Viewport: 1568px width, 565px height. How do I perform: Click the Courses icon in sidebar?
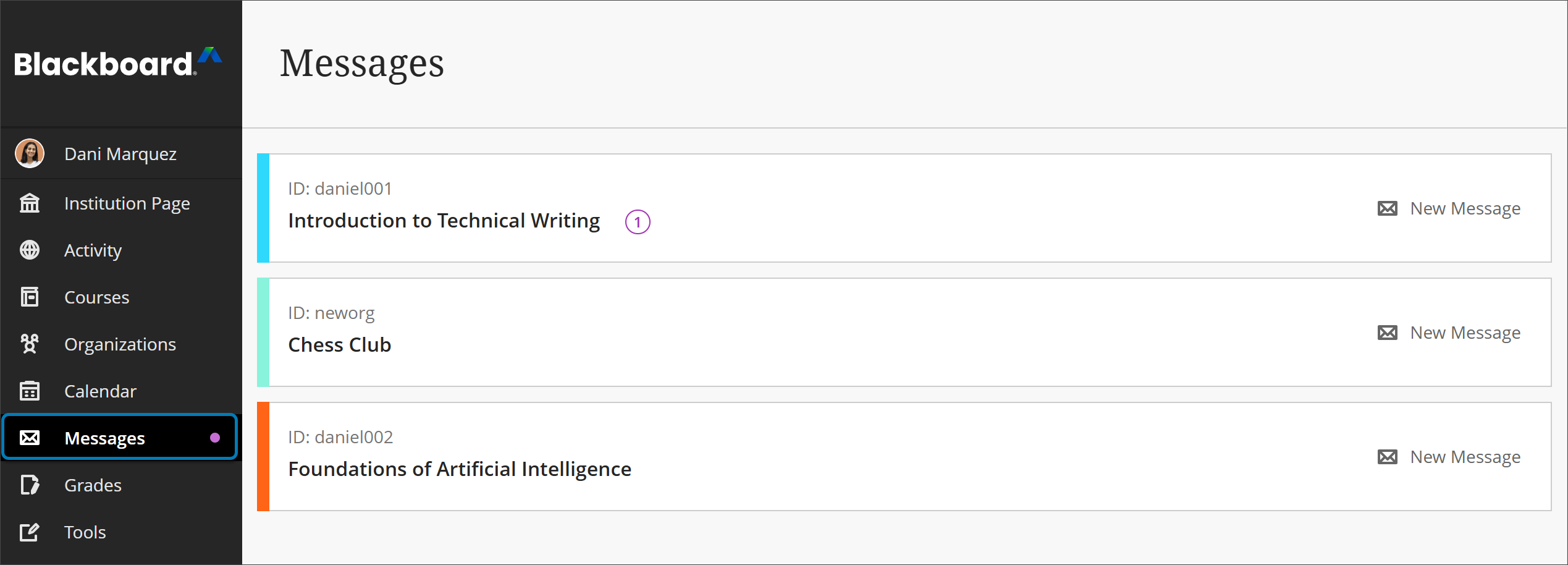tap(29, 297)
